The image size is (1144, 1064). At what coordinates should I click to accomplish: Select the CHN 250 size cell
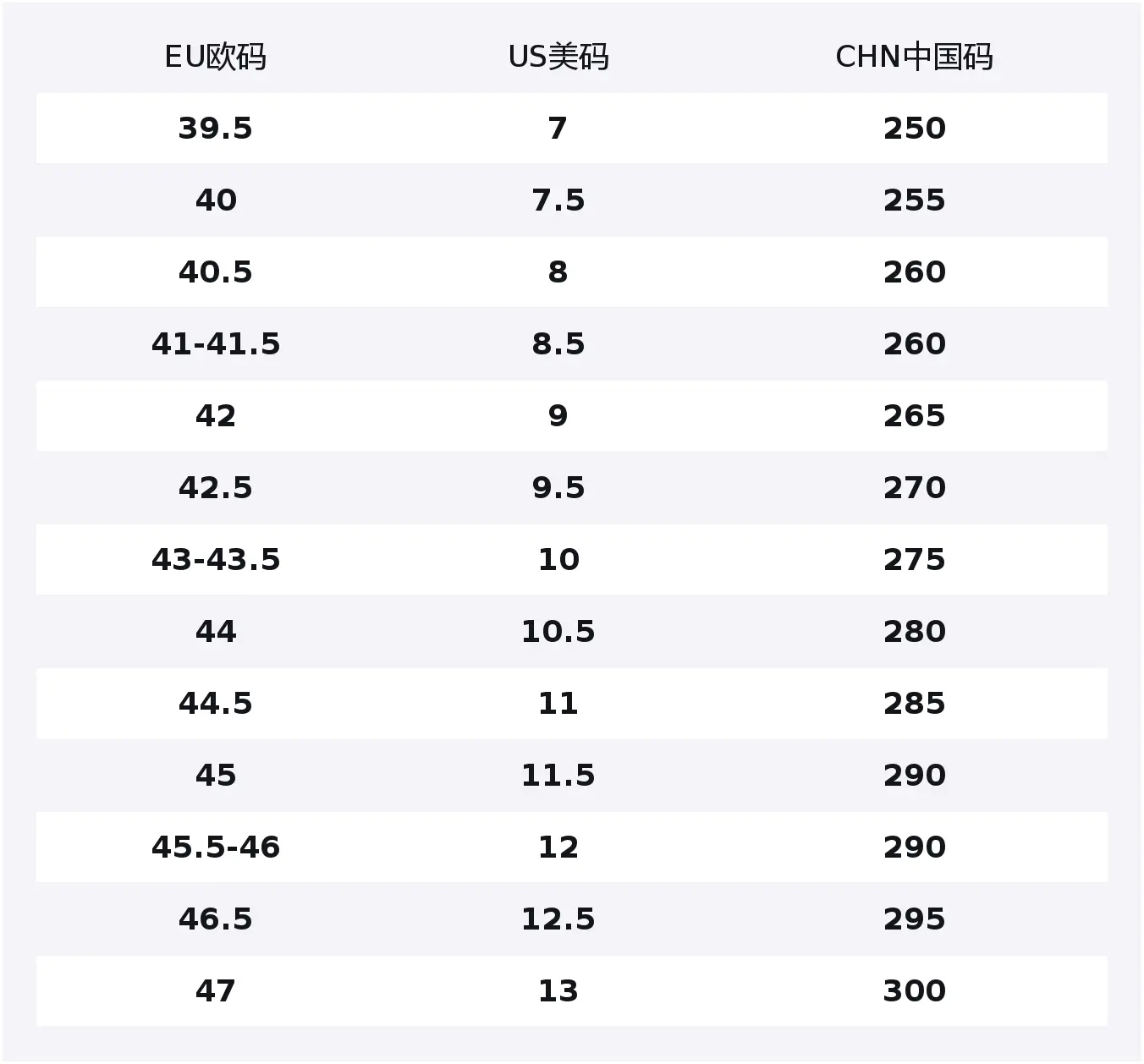pyautogui.click(x=915, y=129)
